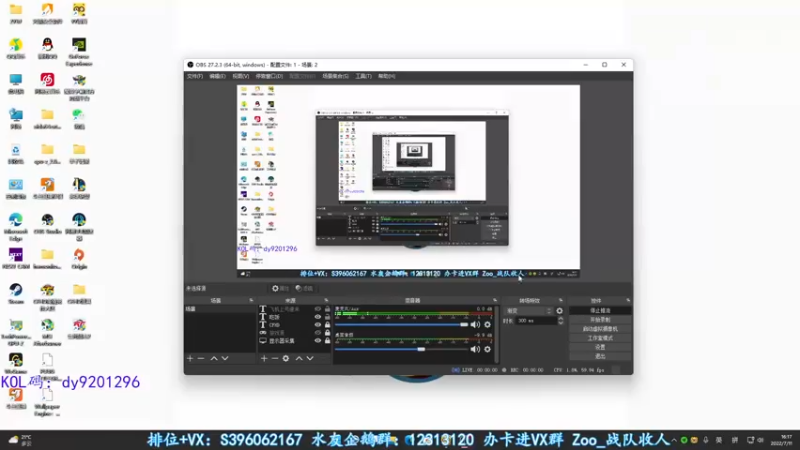Show hidden icons chevron in system tray
Screen dimensions: 800x450
tap(674, 440)
